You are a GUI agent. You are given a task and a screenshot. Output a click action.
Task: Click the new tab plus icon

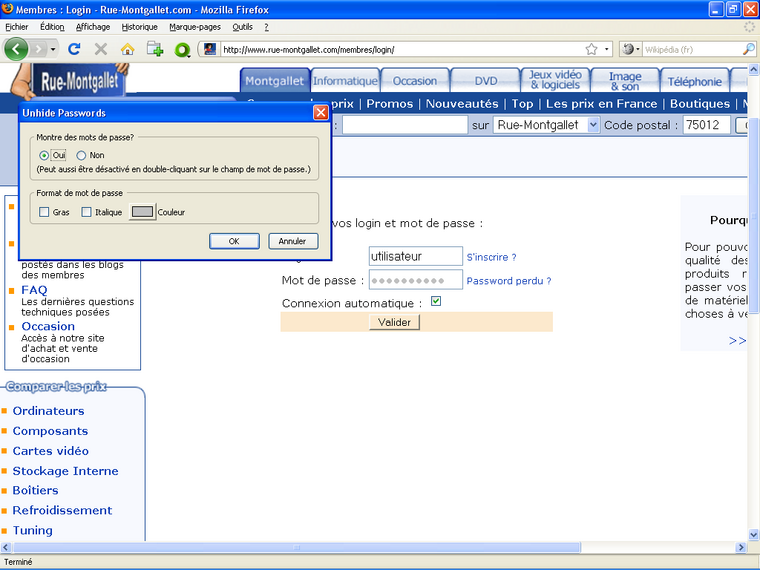click(155, 49)
